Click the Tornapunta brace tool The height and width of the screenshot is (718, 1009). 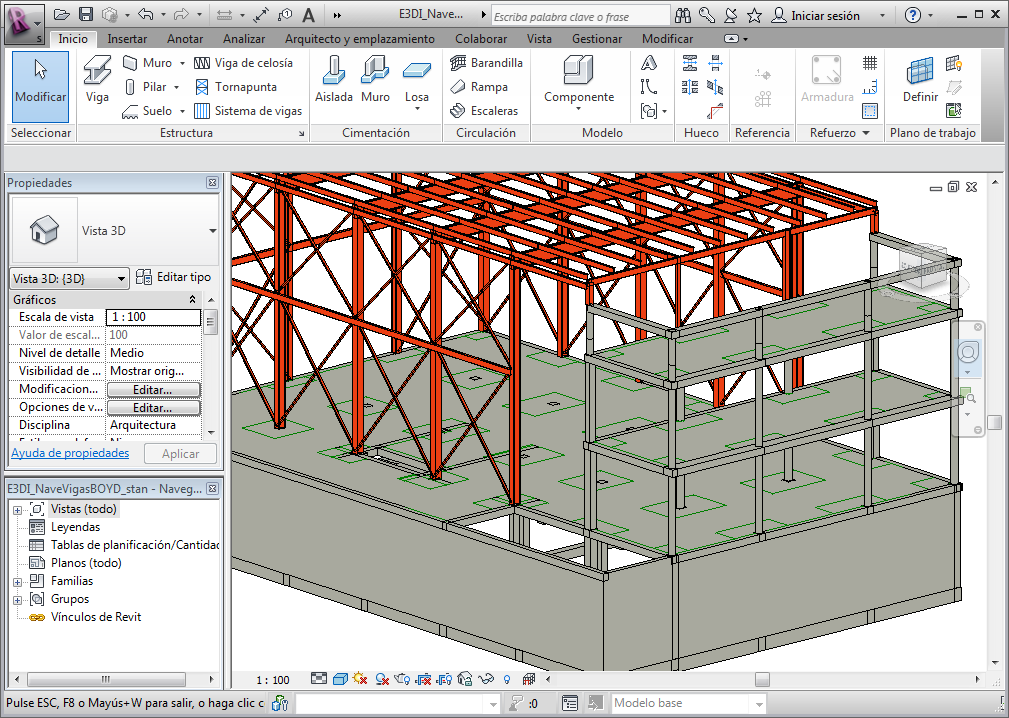tap(235, 87)
